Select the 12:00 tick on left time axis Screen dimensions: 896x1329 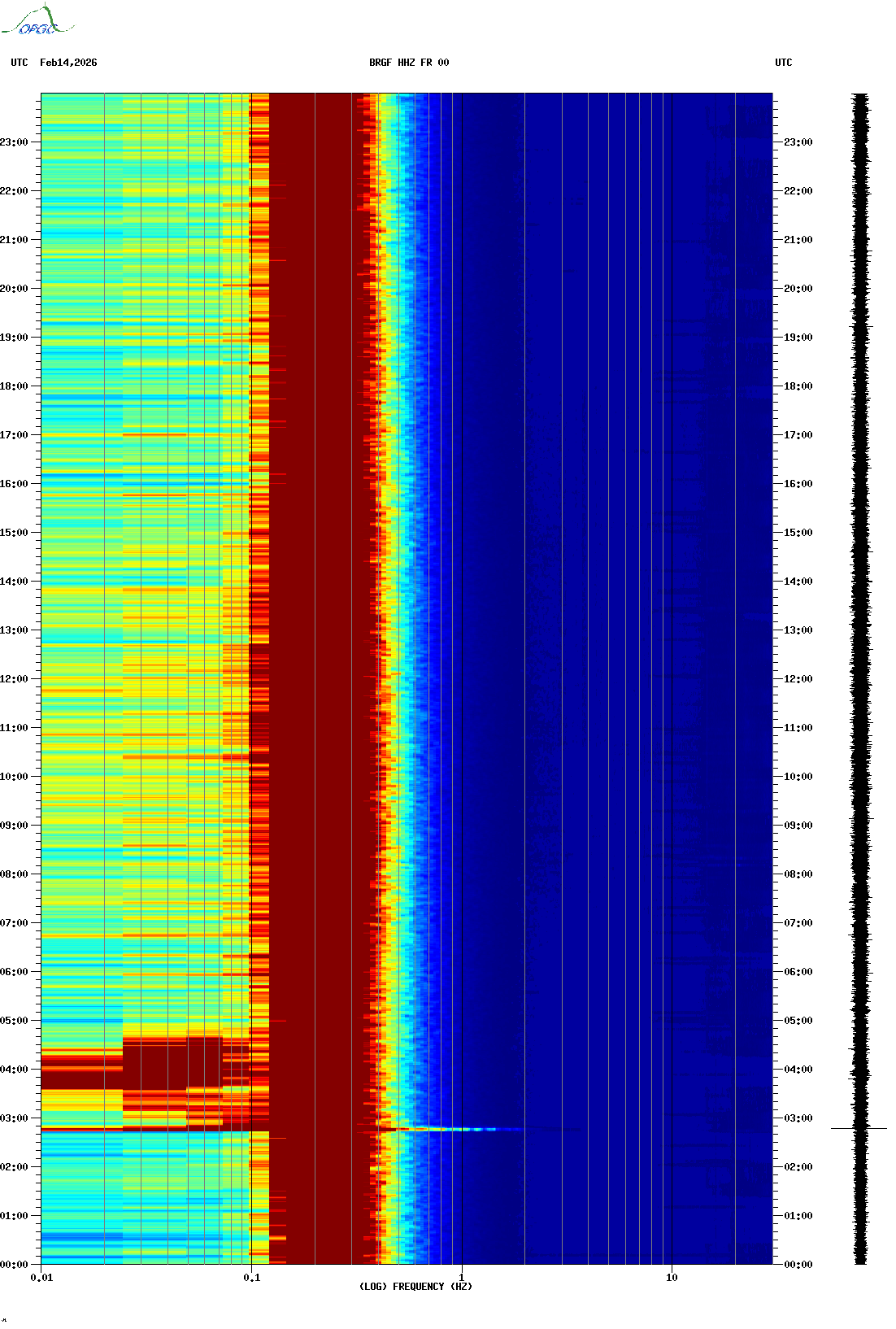coord(15,679)
